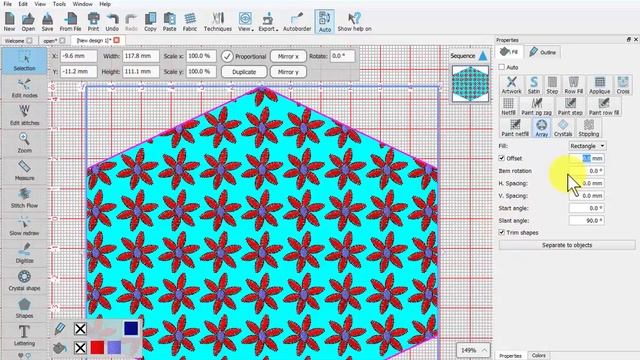640x360 pixels.
Task: Uncheck the Trim shapes checkbox
Action: [x=502, y=232]
